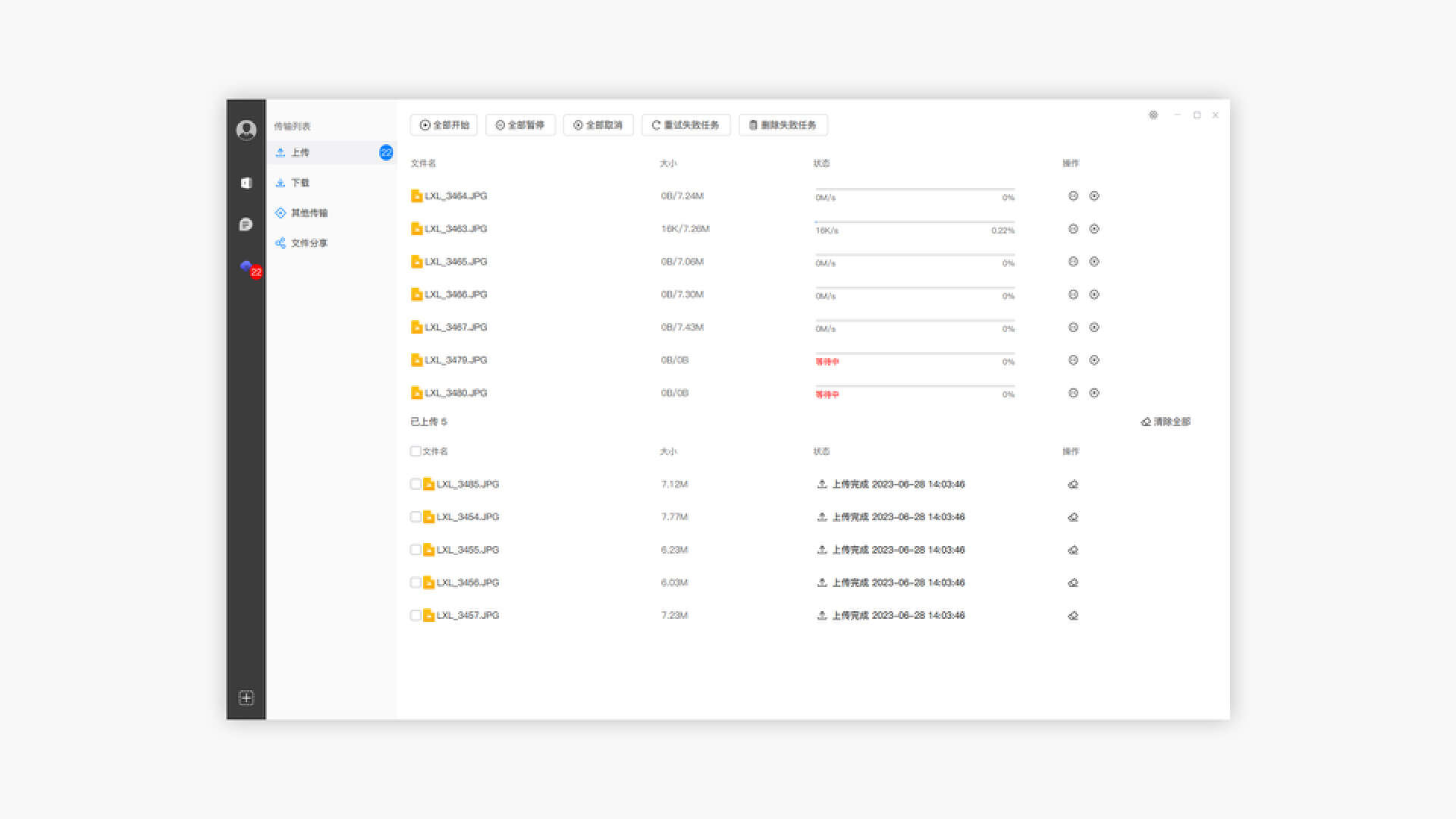
Task: Click the plus icon at sidebar bottom
Action: (x=246, y=698)
